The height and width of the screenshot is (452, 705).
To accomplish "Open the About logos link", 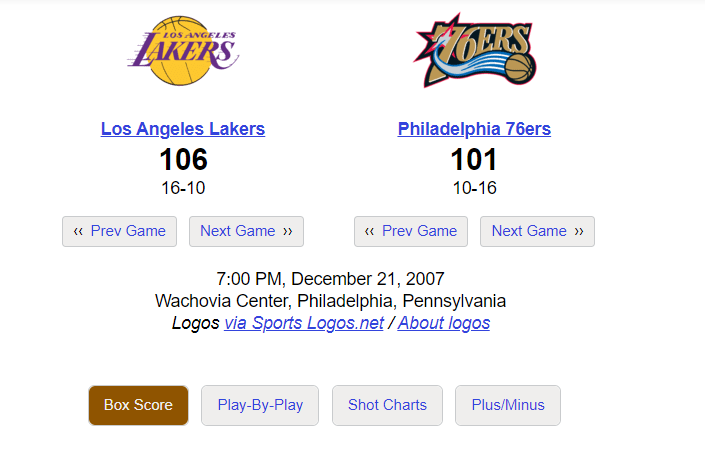I will point(444,323).
